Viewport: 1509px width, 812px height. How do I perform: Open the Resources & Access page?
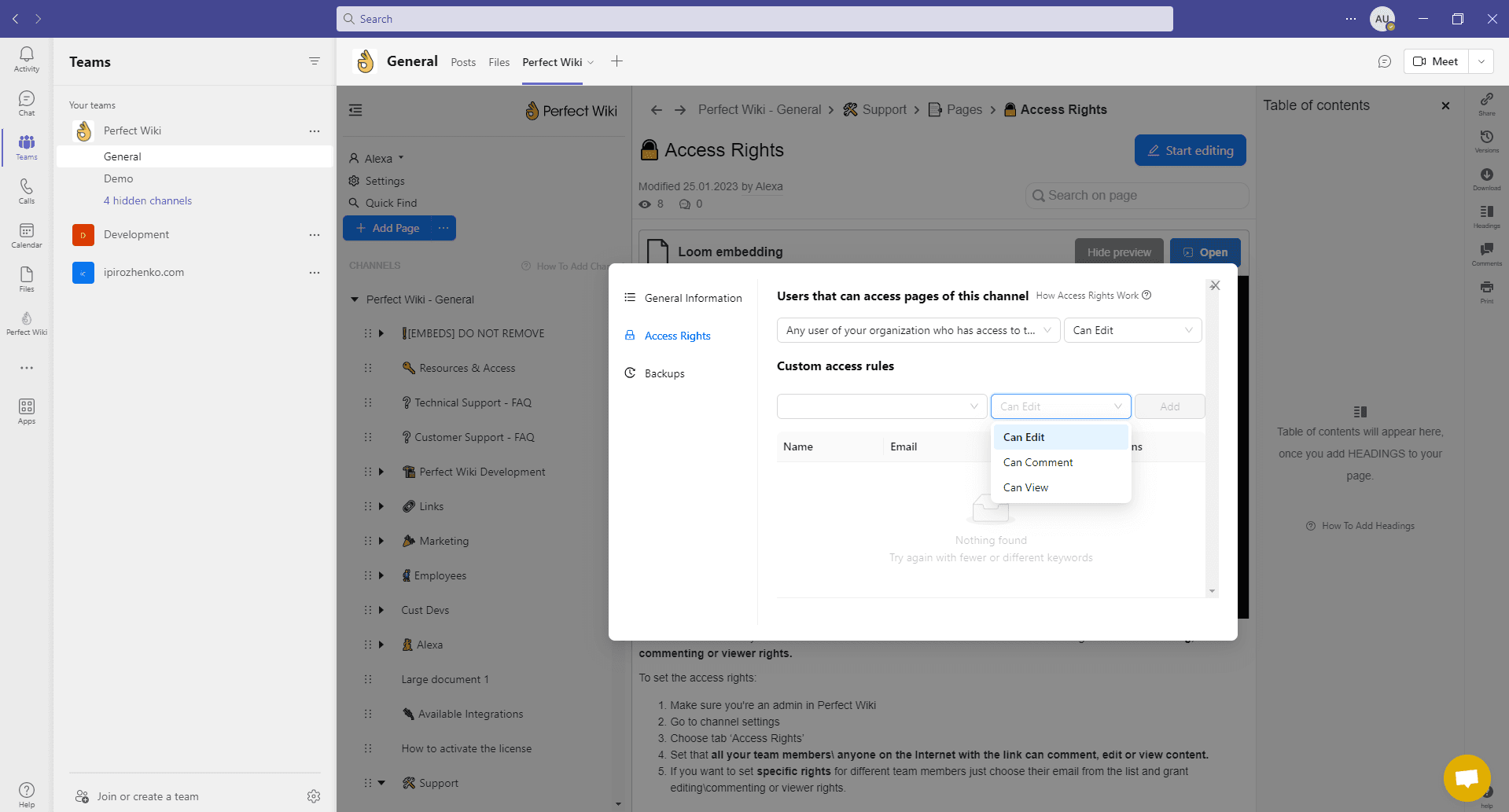tap(467, 368)
